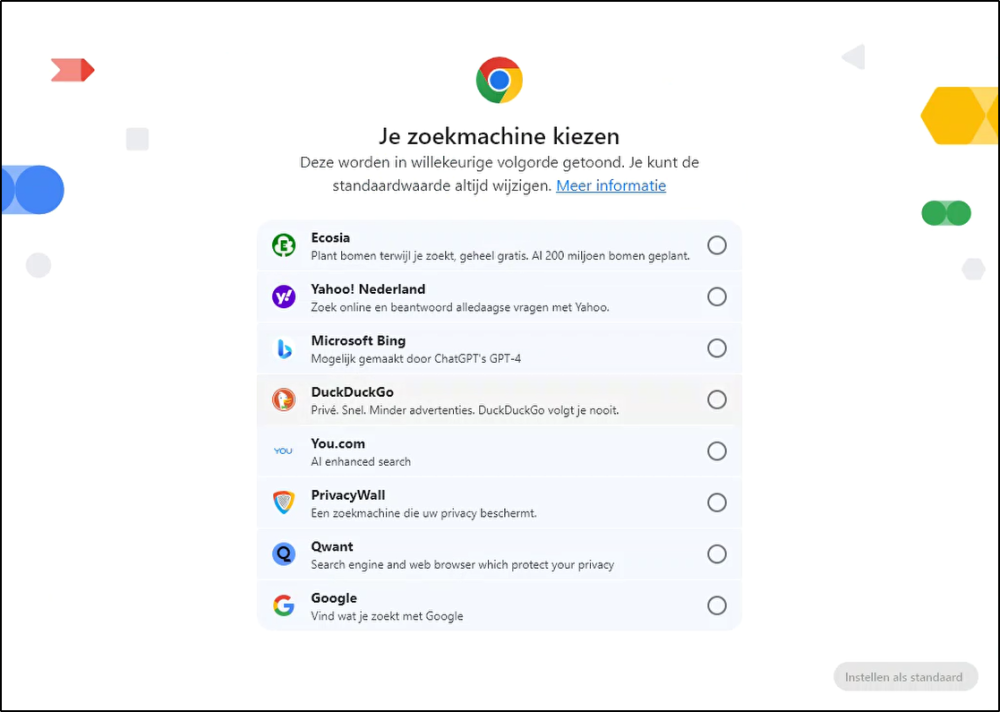Click the DuckDuckGo description text row
This screenshot has width=1000, height=712.
point(464,410)
